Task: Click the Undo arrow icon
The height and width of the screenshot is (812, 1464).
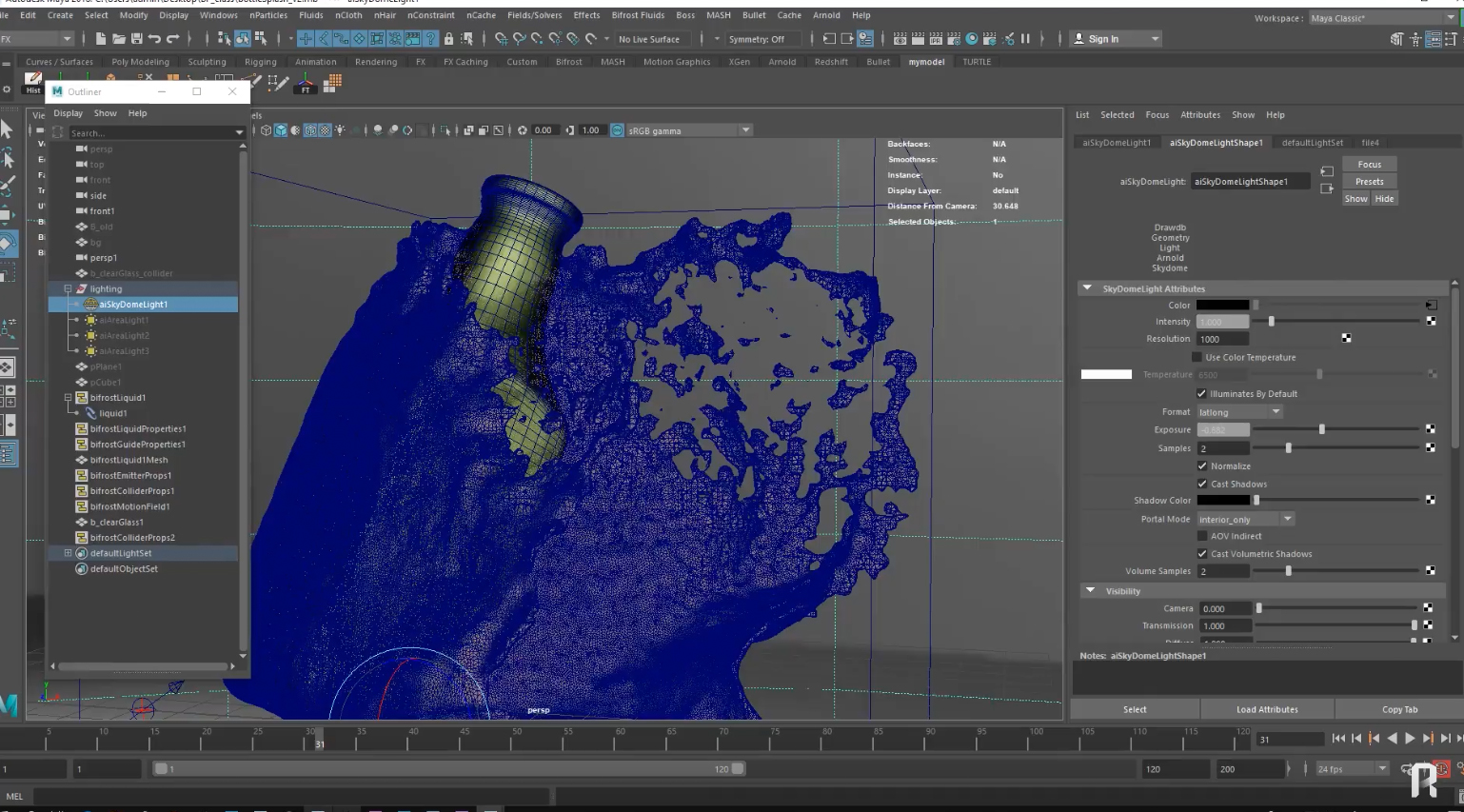Action: 154,39
